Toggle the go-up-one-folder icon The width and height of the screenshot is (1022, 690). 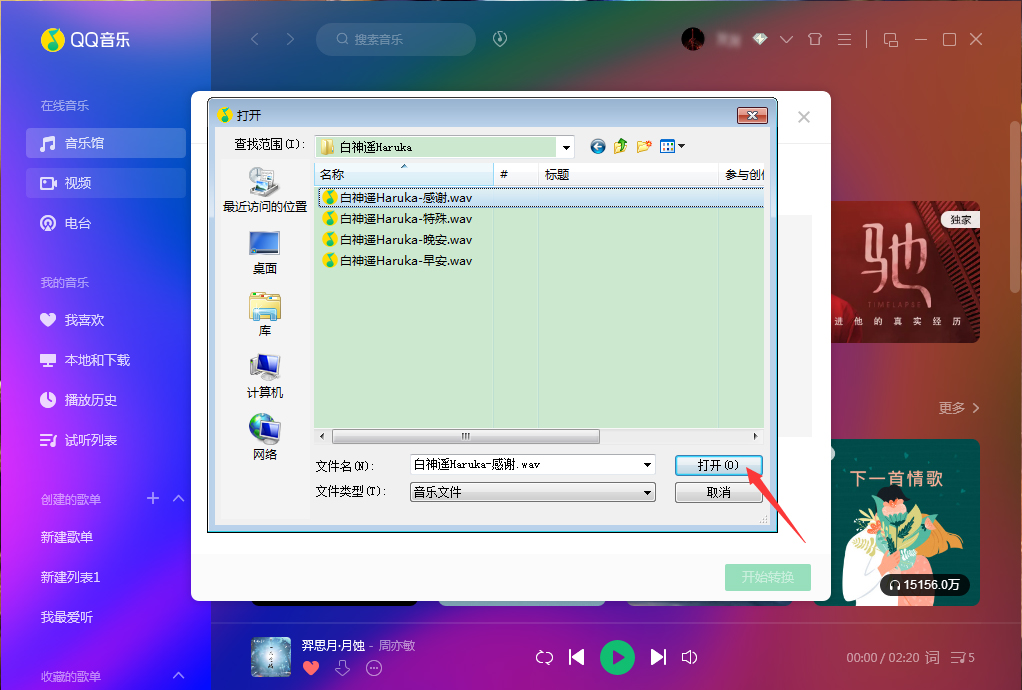point(620,145)
